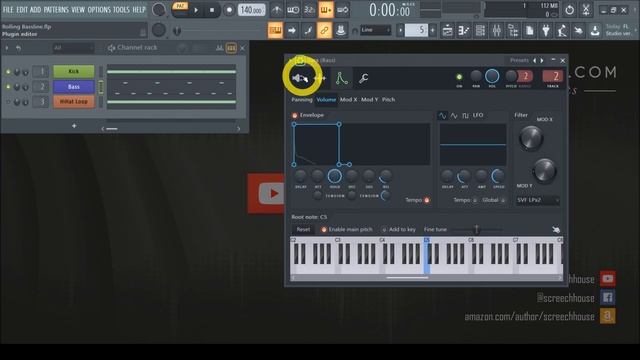Open the wrench miscellaneous settings tab
This screenshot has height=360, width=640.
tap(363, 78)
